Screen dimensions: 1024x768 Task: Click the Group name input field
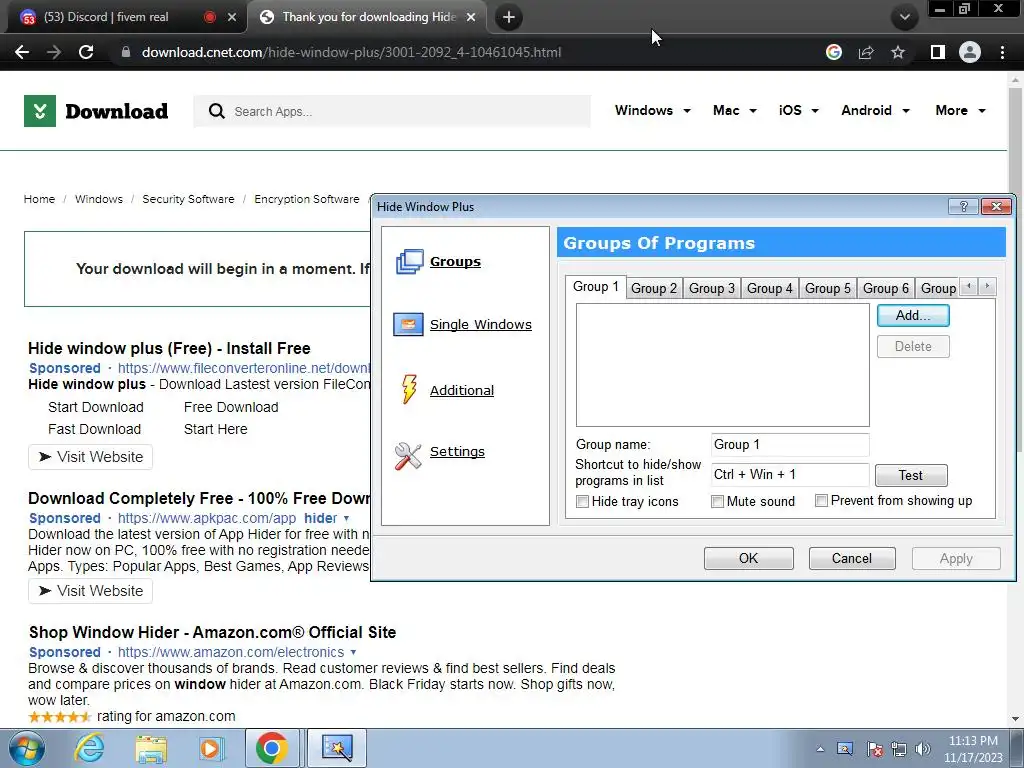(x=790, y=445)
